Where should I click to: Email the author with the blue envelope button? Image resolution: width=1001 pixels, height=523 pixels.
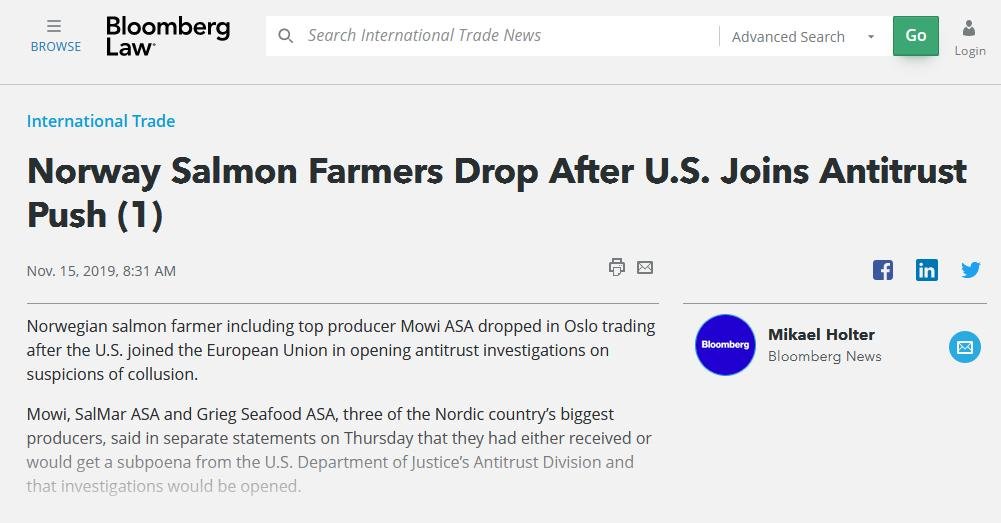[965, 347]
